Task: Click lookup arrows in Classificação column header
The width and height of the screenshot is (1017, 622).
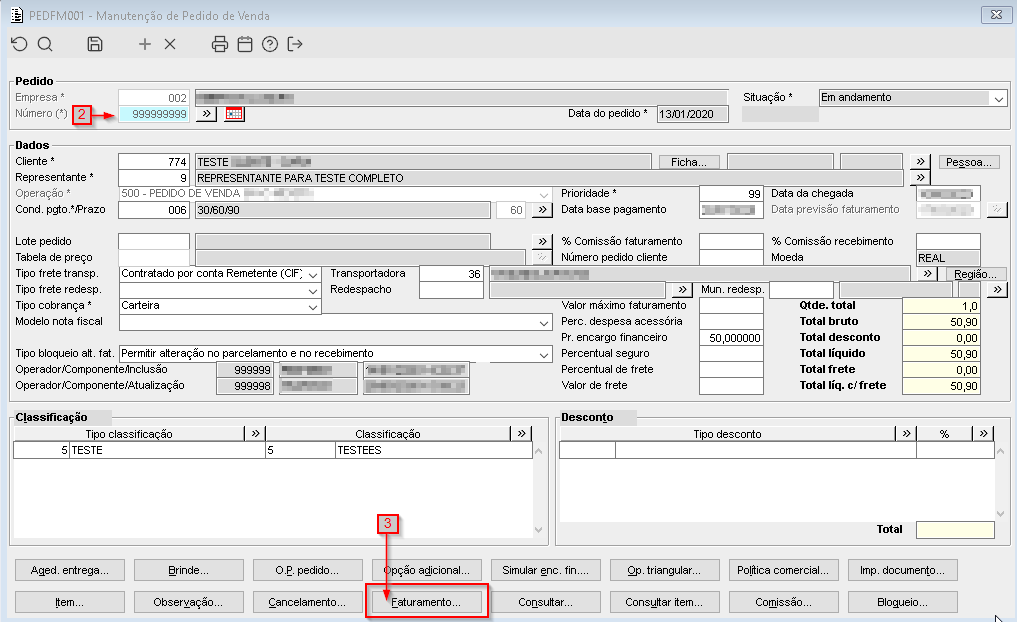Action: click(x=521, y=433)
